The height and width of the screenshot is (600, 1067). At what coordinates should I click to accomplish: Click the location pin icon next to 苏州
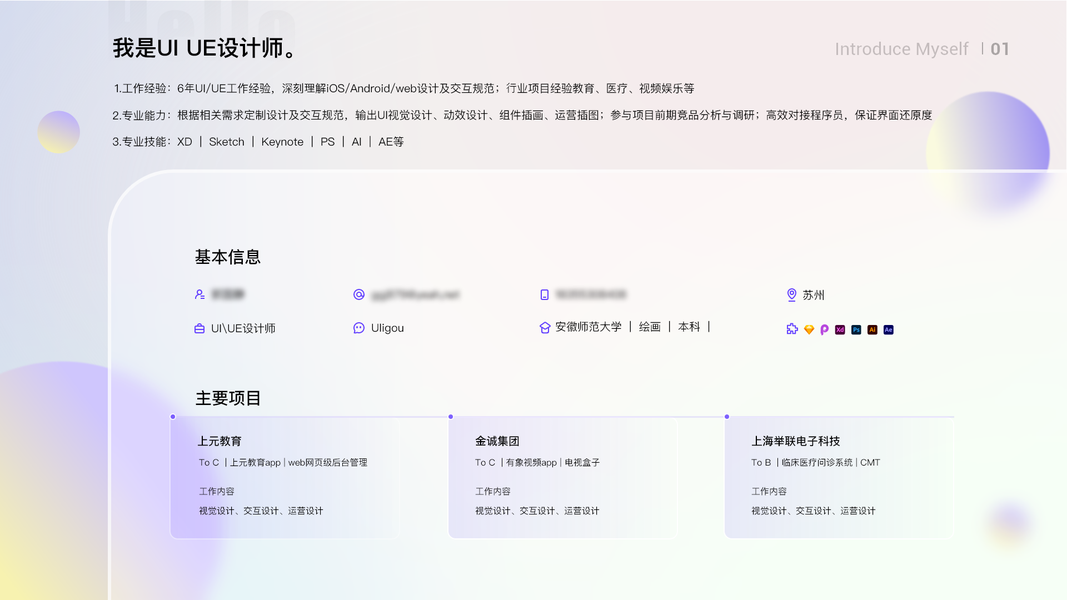791,295
